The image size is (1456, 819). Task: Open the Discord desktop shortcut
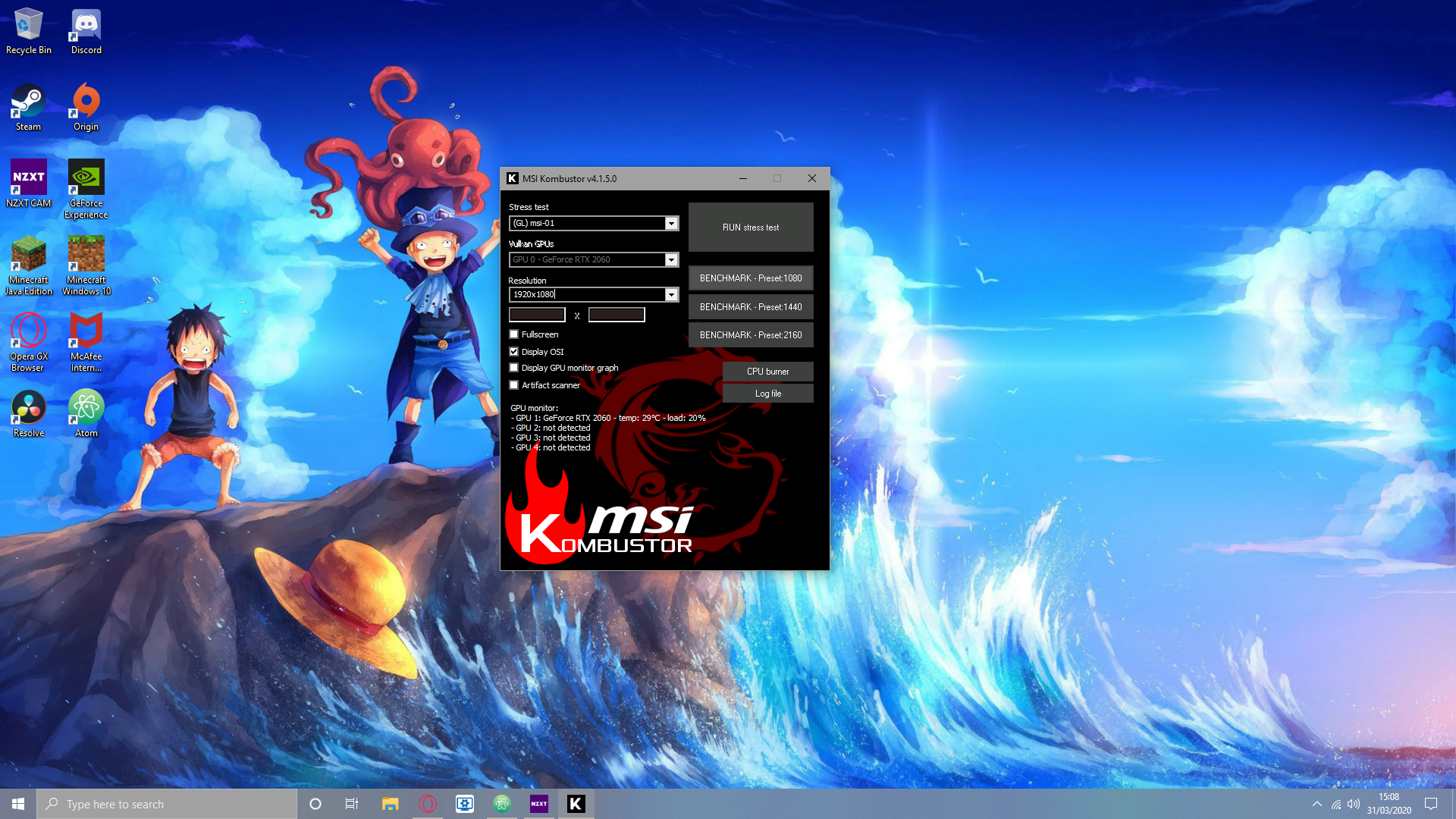coord(86,31)
